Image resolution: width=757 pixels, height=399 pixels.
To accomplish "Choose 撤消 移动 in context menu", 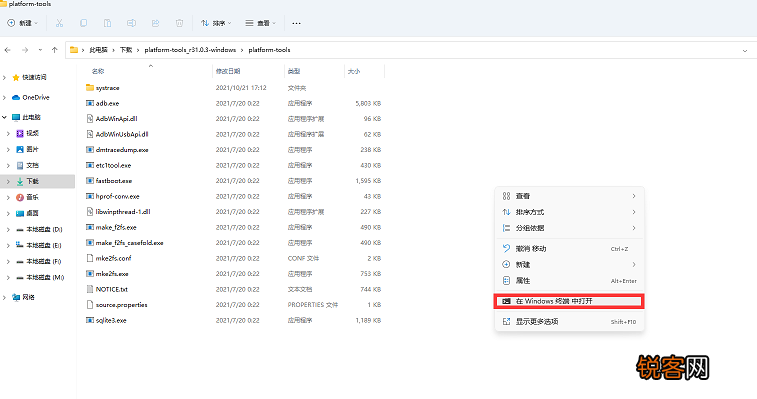I will pyautogui.click(x=570, y=249).
